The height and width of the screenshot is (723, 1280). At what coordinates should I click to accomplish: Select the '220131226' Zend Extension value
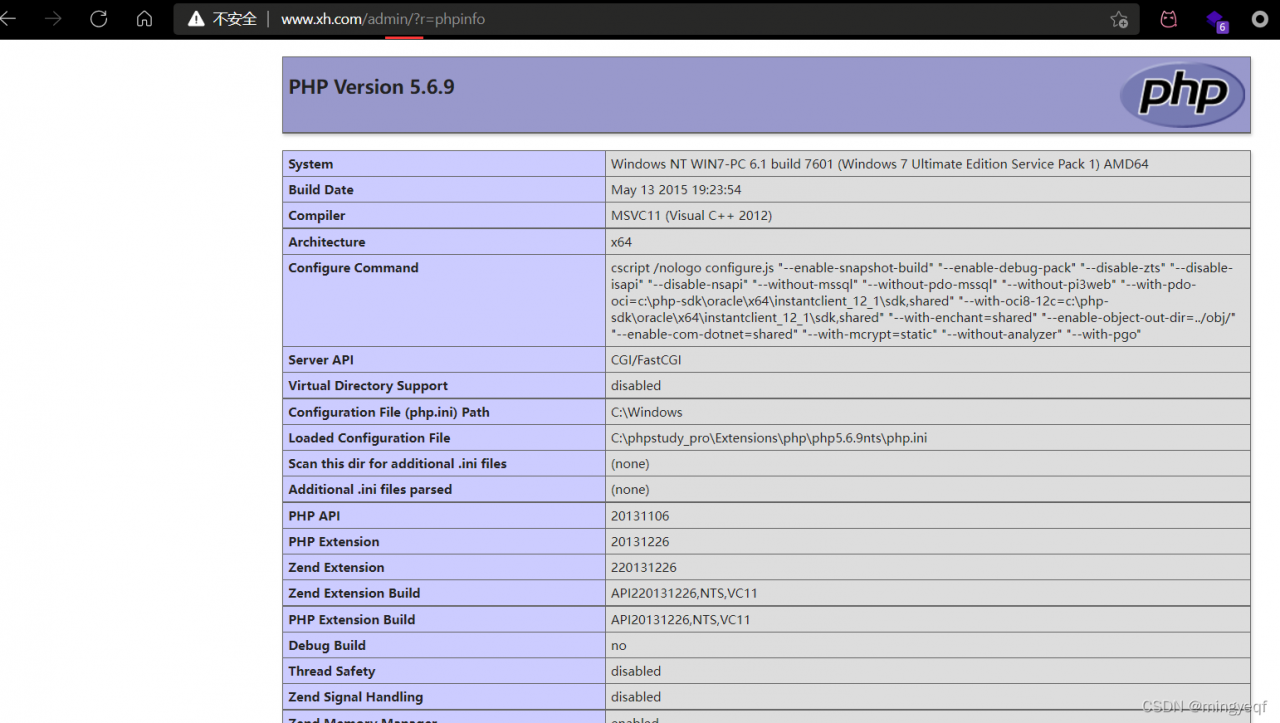click(x=644, y=568)
